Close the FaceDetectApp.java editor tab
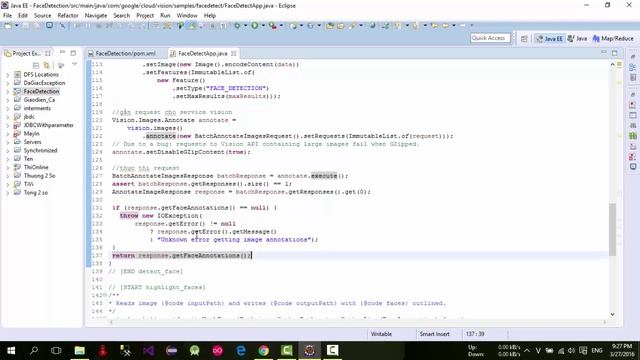The width and height of the screenshot is (640, 360). [234, 53]
